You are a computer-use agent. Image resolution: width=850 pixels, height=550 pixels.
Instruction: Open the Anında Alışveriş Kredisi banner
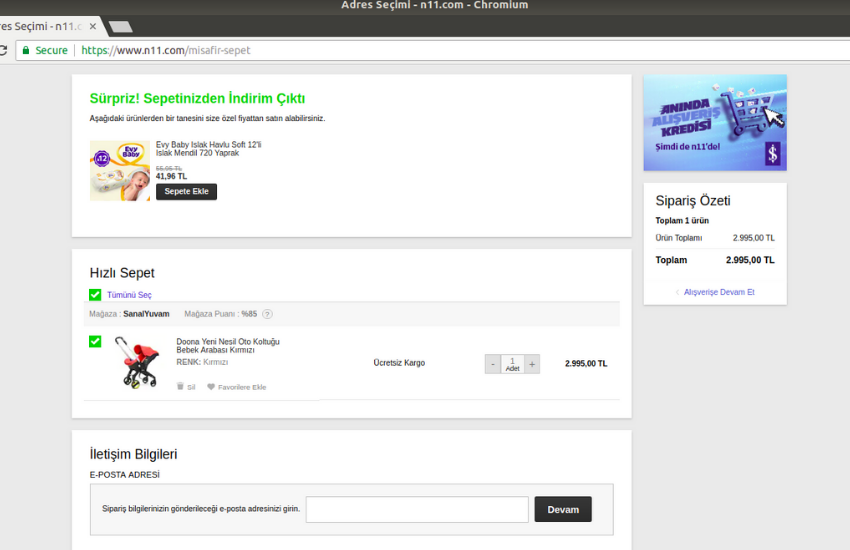(x=714, y=122)
